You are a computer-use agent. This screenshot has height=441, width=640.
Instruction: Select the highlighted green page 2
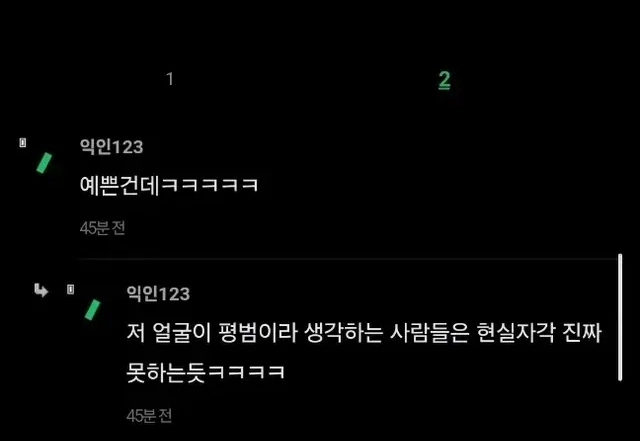[x=444, y=80]
